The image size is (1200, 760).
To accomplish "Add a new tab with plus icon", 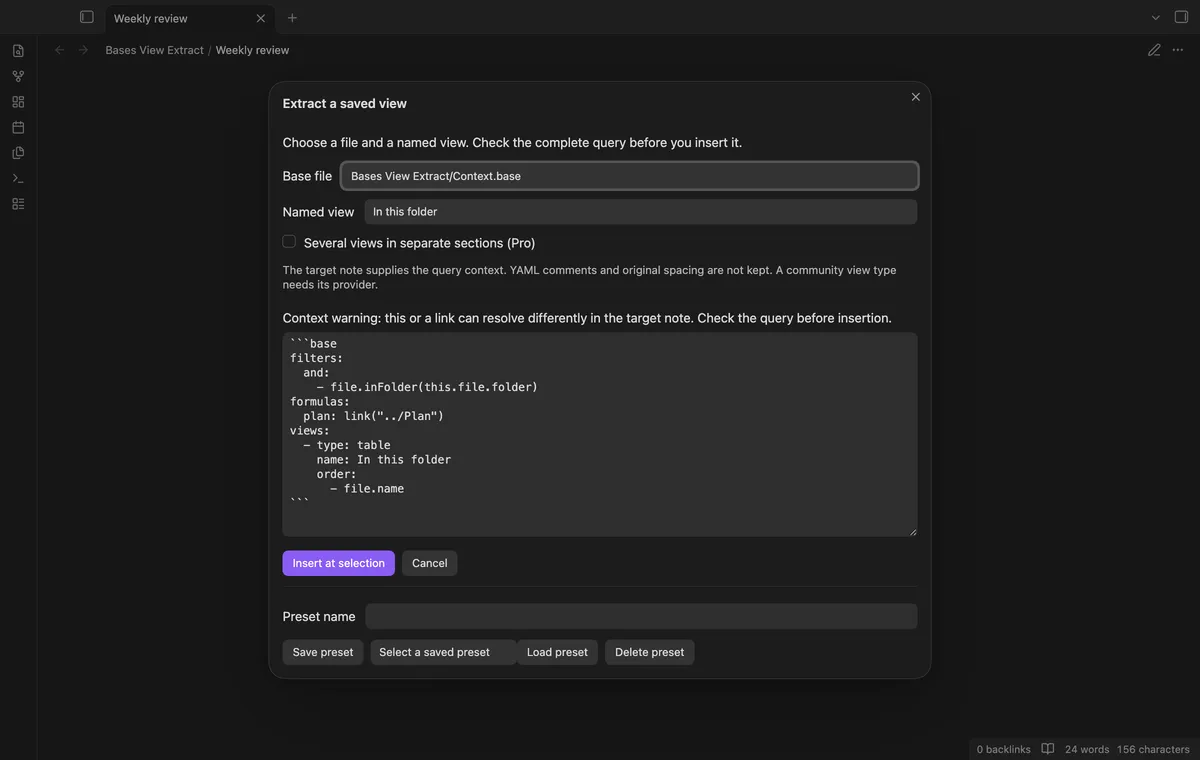I will pos(292,18).
